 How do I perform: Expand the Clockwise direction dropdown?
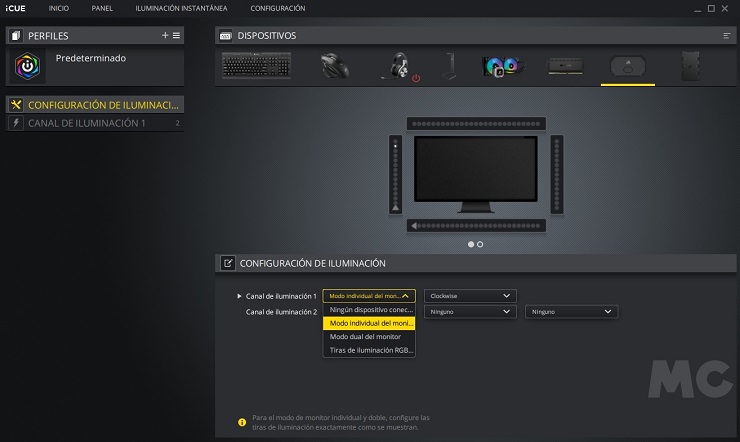point(470,296)
